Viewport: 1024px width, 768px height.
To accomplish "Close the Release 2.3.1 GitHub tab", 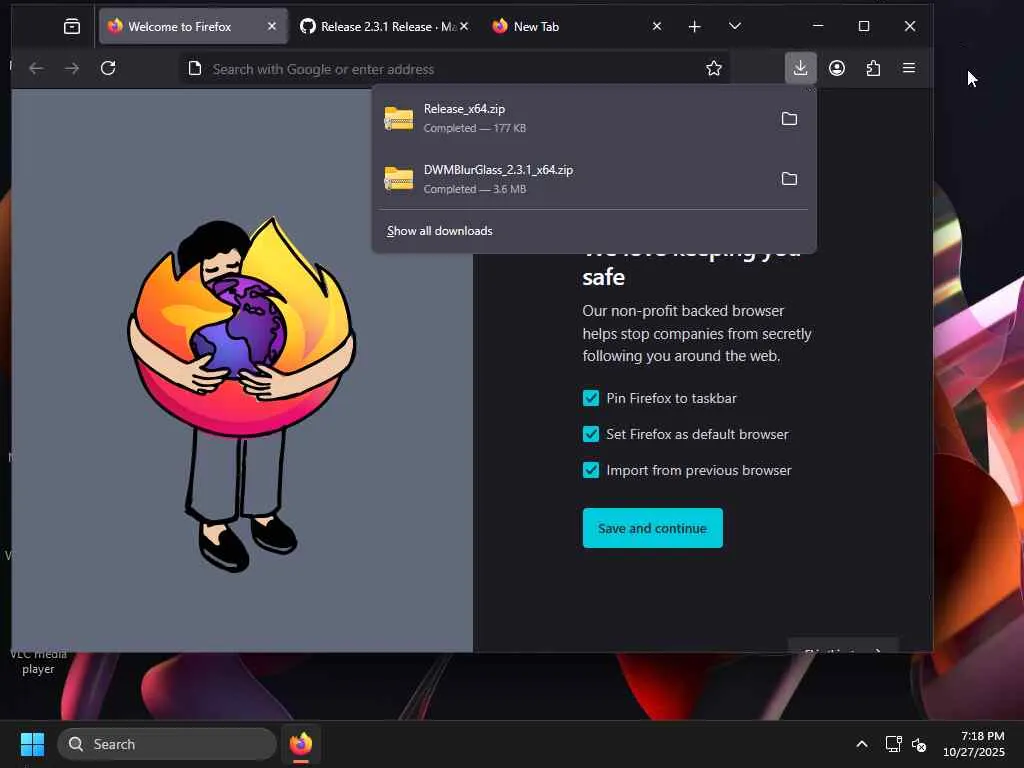I will point(464,26).
